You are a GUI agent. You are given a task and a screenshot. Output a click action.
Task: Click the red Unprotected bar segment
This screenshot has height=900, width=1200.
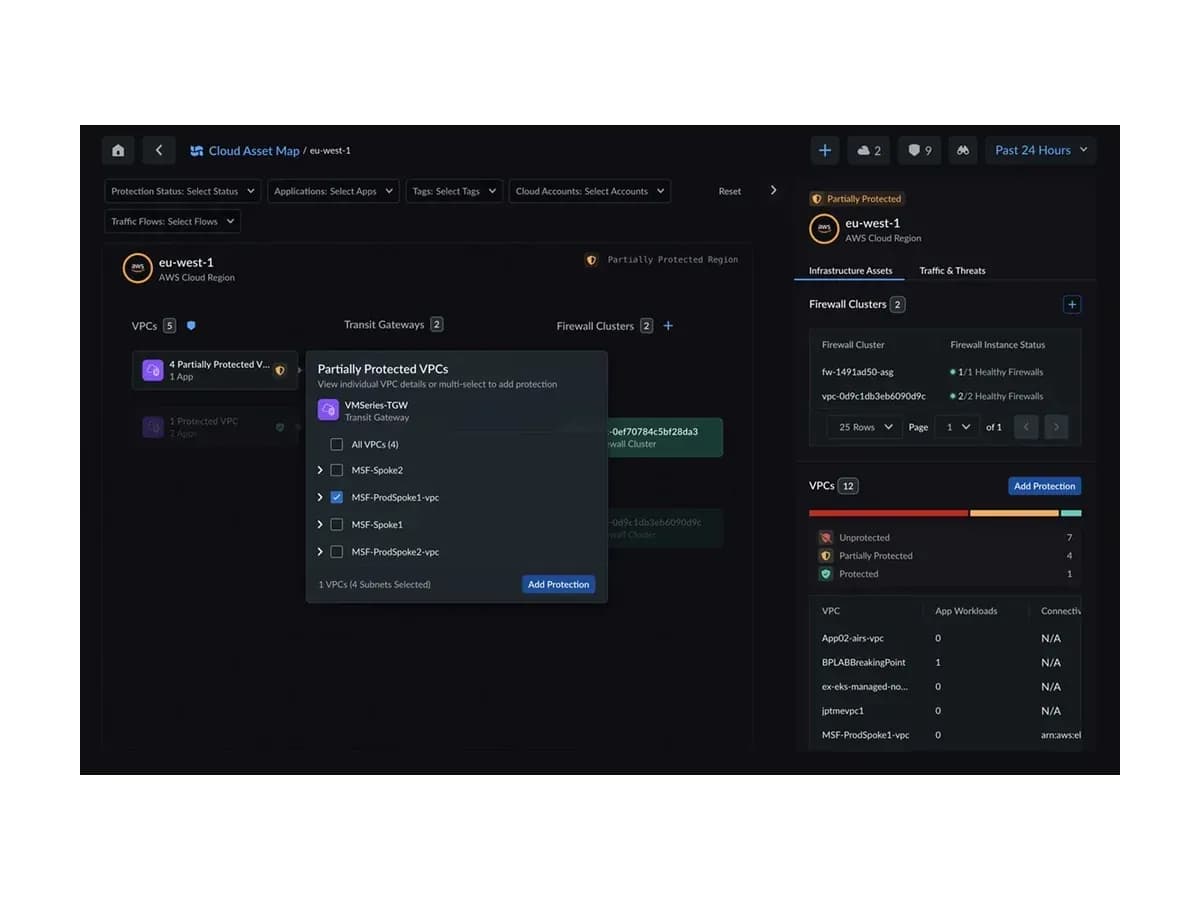click(x=888, y=513)
